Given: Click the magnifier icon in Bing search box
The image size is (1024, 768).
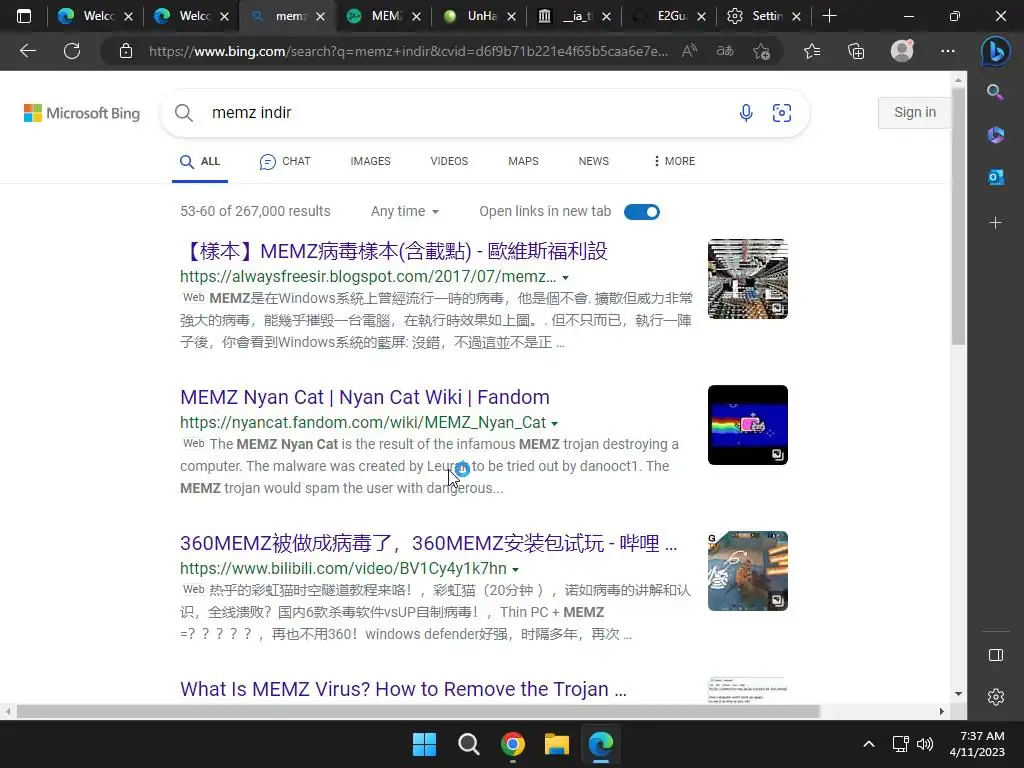Looking at the screenshot, I should tap(184, 113).
